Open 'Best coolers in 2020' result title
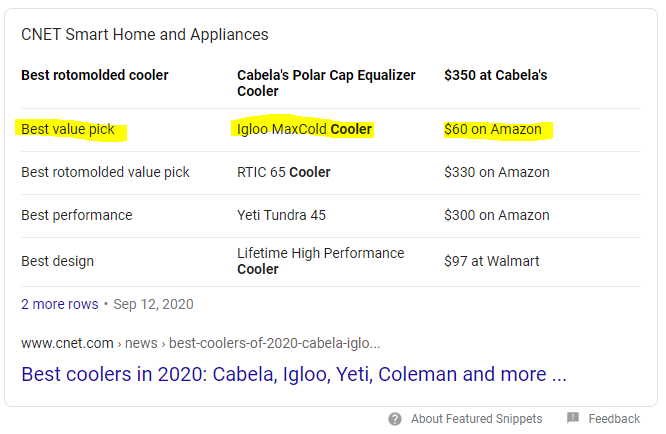 coord(293,374)
